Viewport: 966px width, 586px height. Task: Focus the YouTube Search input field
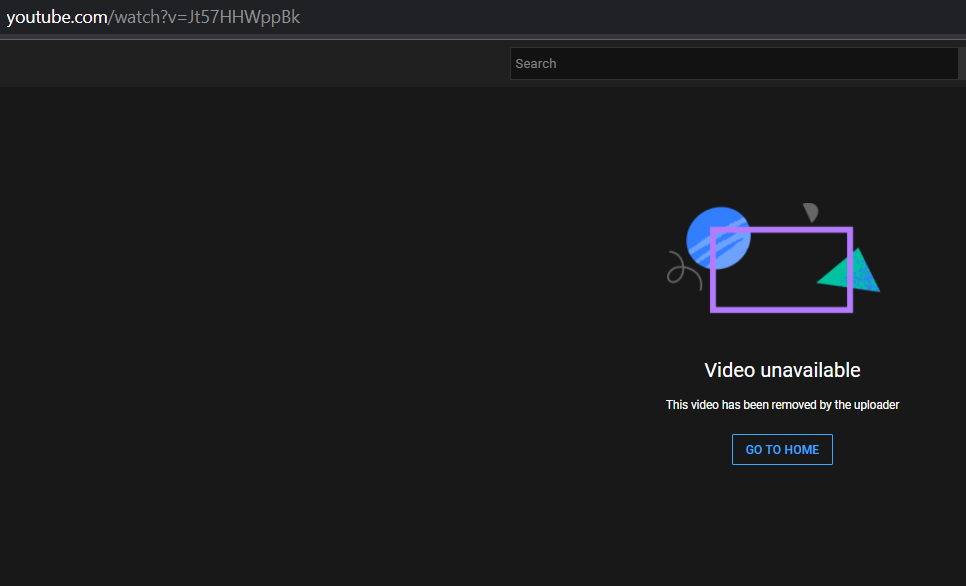click(734, 63)
